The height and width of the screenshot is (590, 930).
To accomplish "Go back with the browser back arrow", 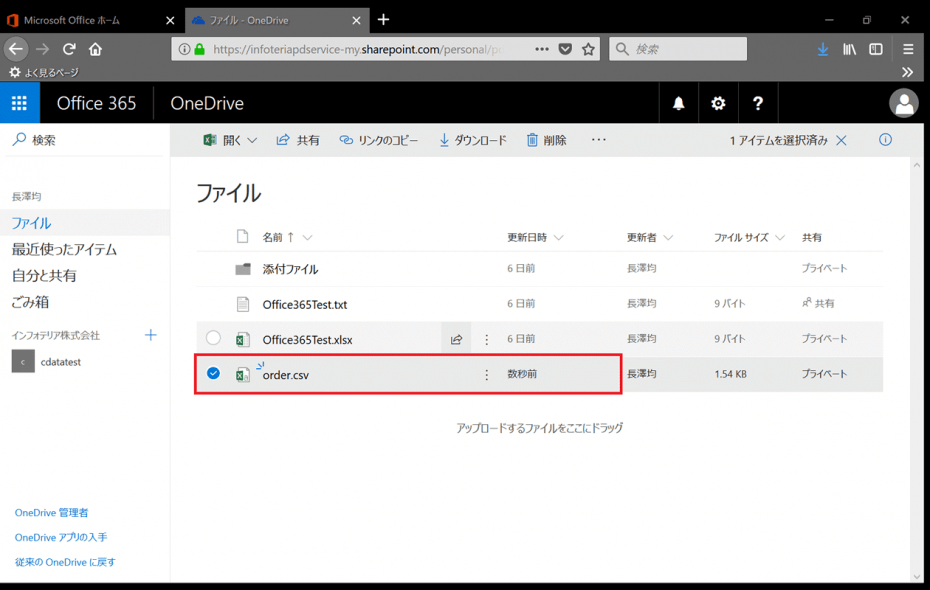I will coord(16,49).
